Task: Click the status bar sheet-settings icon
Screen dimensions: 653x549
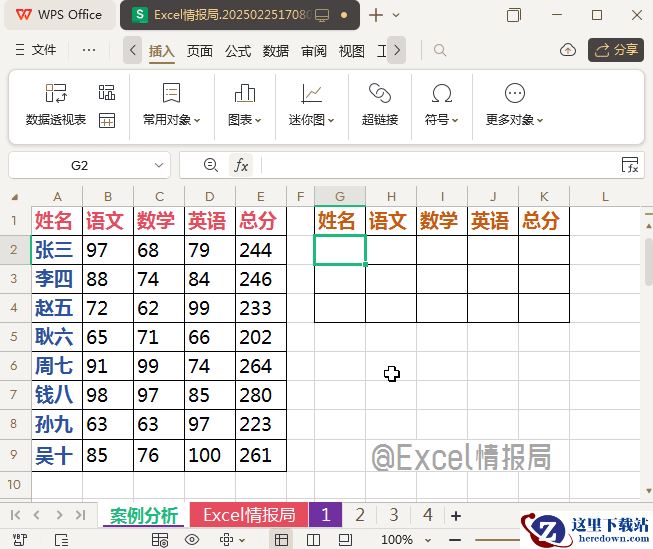Action: [160, 540]
